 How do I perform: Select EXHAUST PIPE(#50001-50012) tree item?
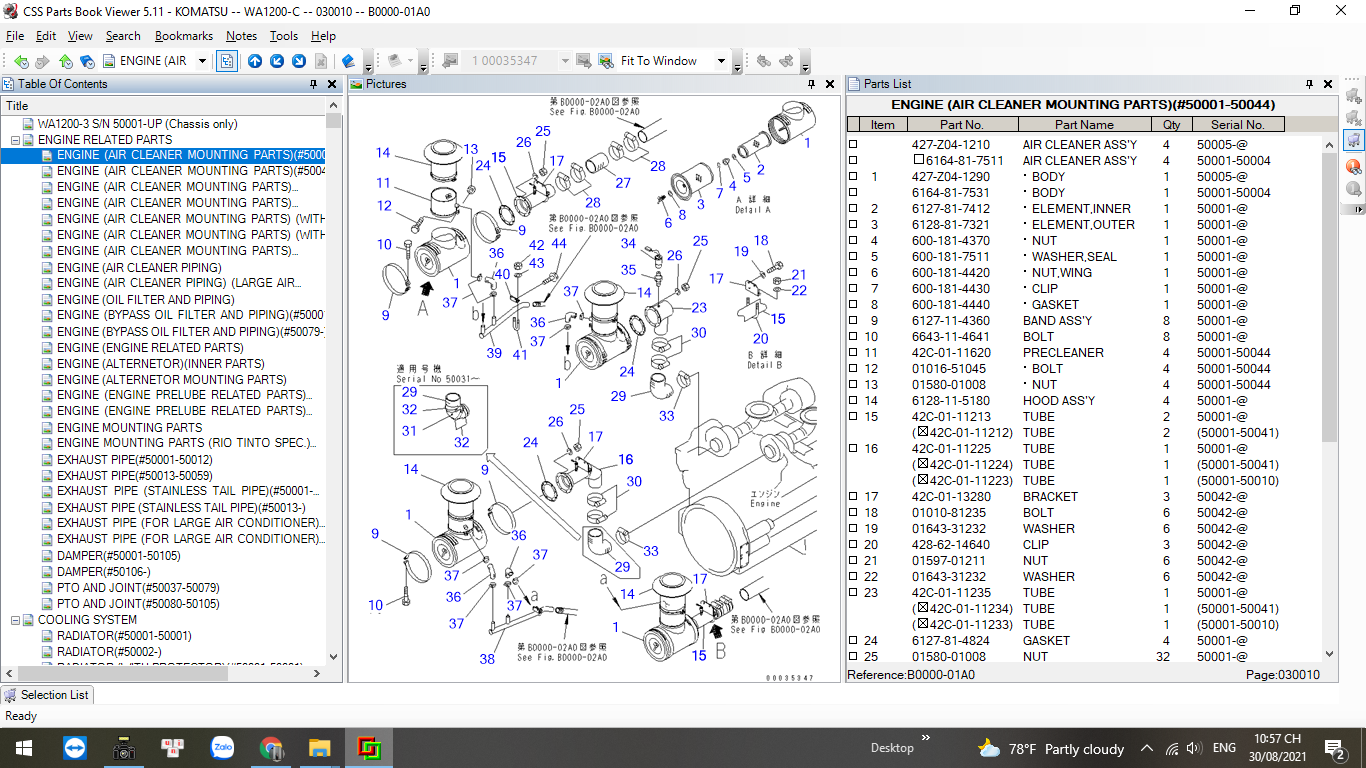pyautogui.click(x=134, y=460)
